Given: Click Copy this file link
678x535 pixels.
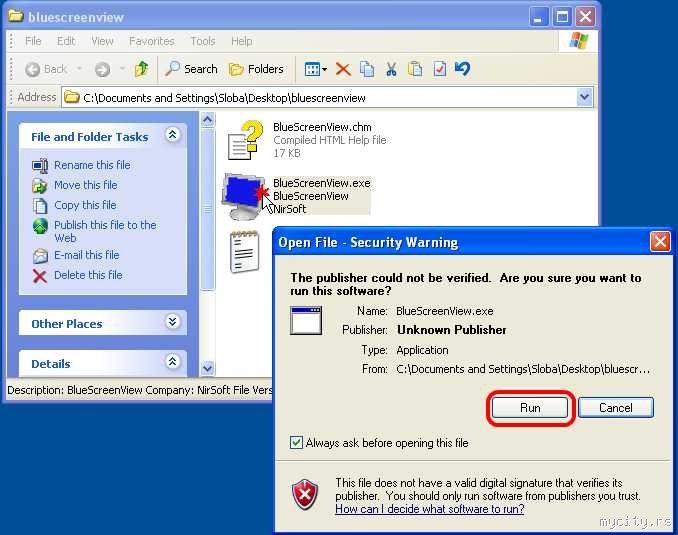Looking at the screenshot, I should [x=85, y=205].
